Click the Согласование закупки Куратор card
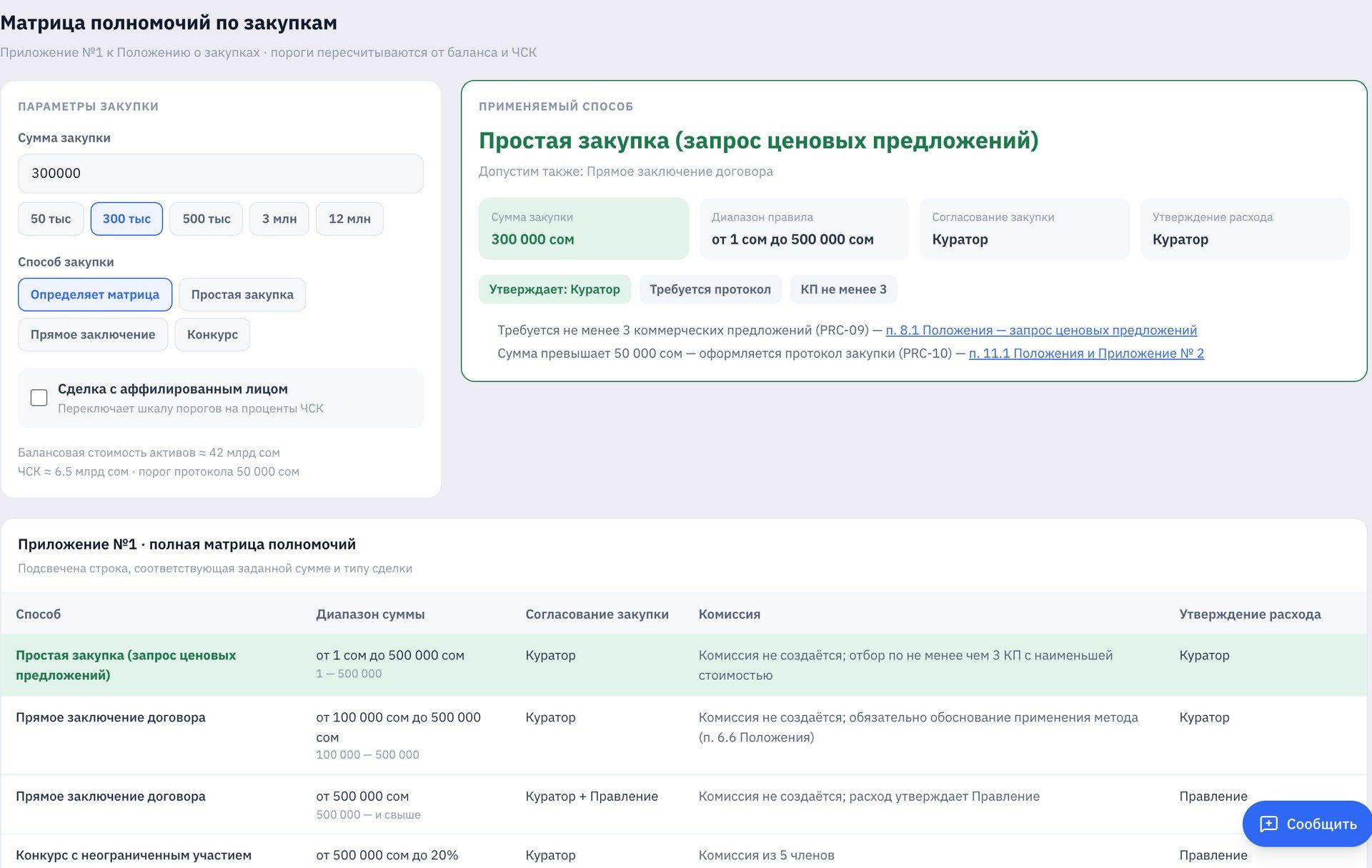The image size is (1372, 868). pyautogui.click(x=1025, y=229)
